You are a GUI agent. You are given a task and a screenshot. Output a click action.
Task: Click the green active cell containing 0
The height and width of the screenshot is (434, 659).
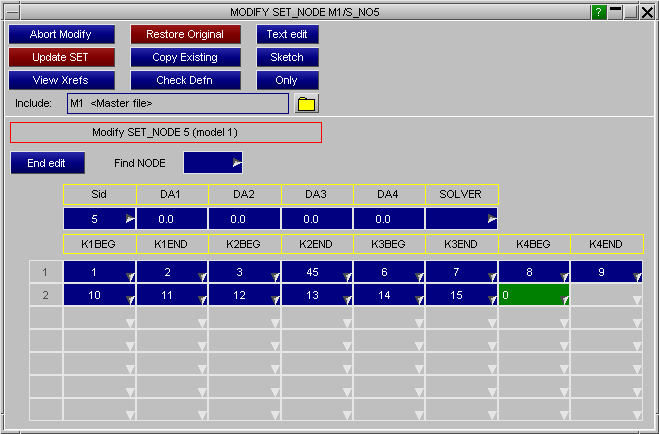tap(534, 295)
